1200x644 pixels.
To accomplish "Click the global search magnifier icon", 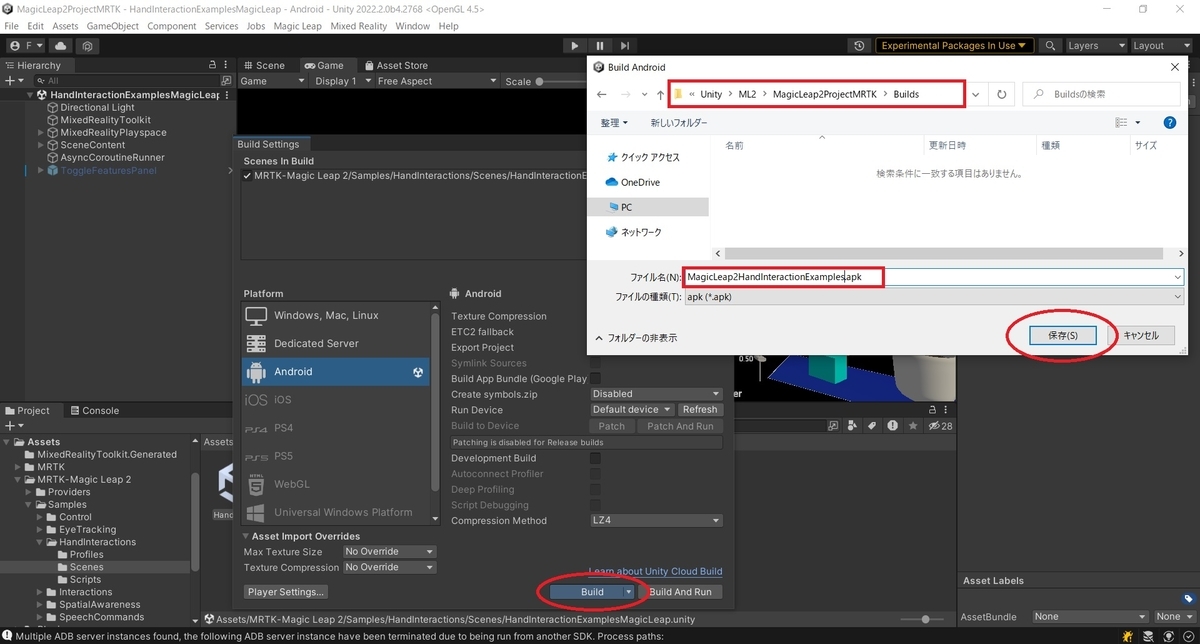I will tap(1049, 46).
